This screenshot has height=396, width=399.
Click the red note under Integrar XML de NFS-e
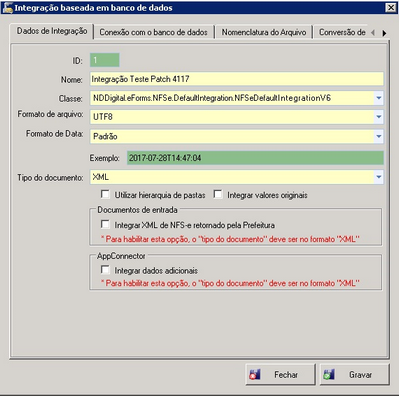[230, 239]
